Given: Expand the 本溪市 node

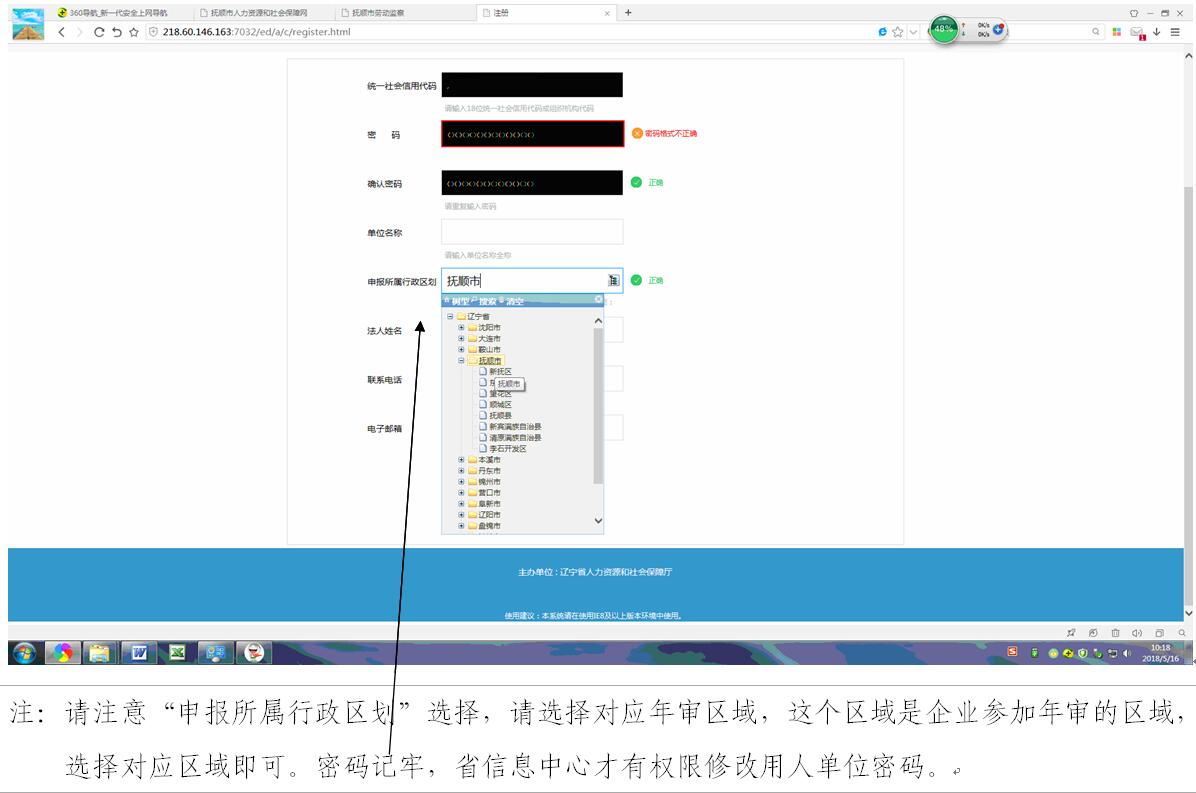Looking at the screenshot, I should (461, 460).
